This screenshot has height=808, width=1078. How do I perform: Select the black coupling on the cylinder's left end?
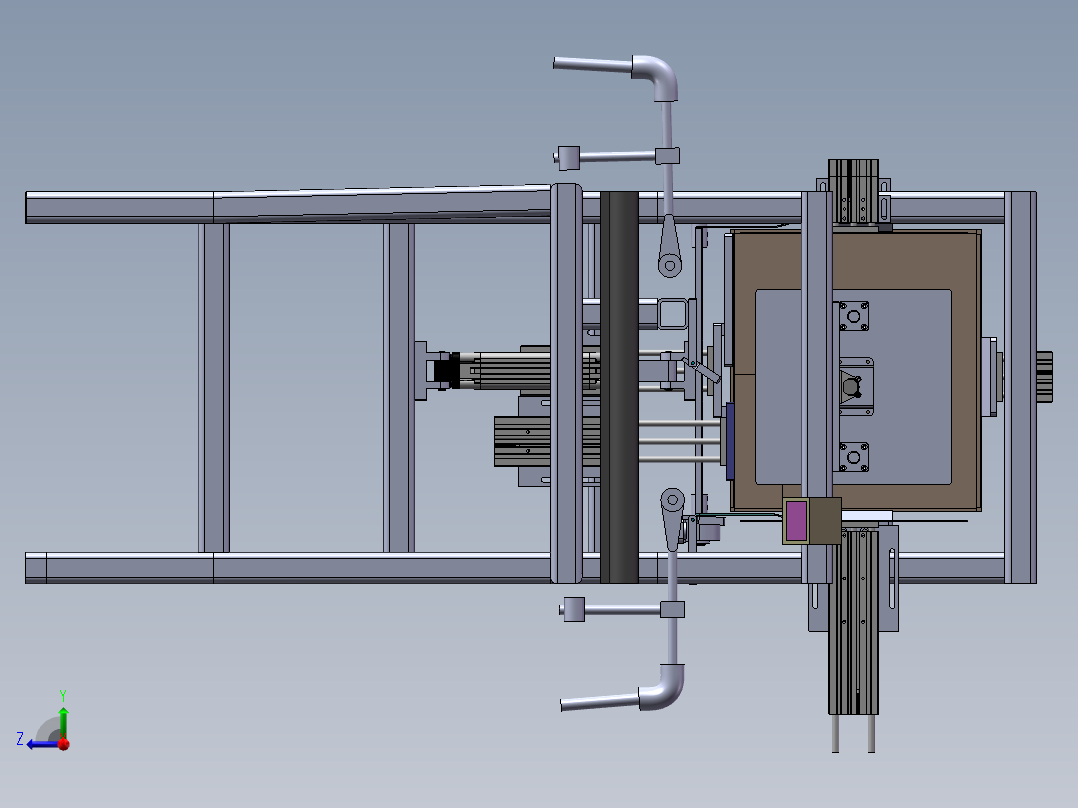[x=447, y=371]
